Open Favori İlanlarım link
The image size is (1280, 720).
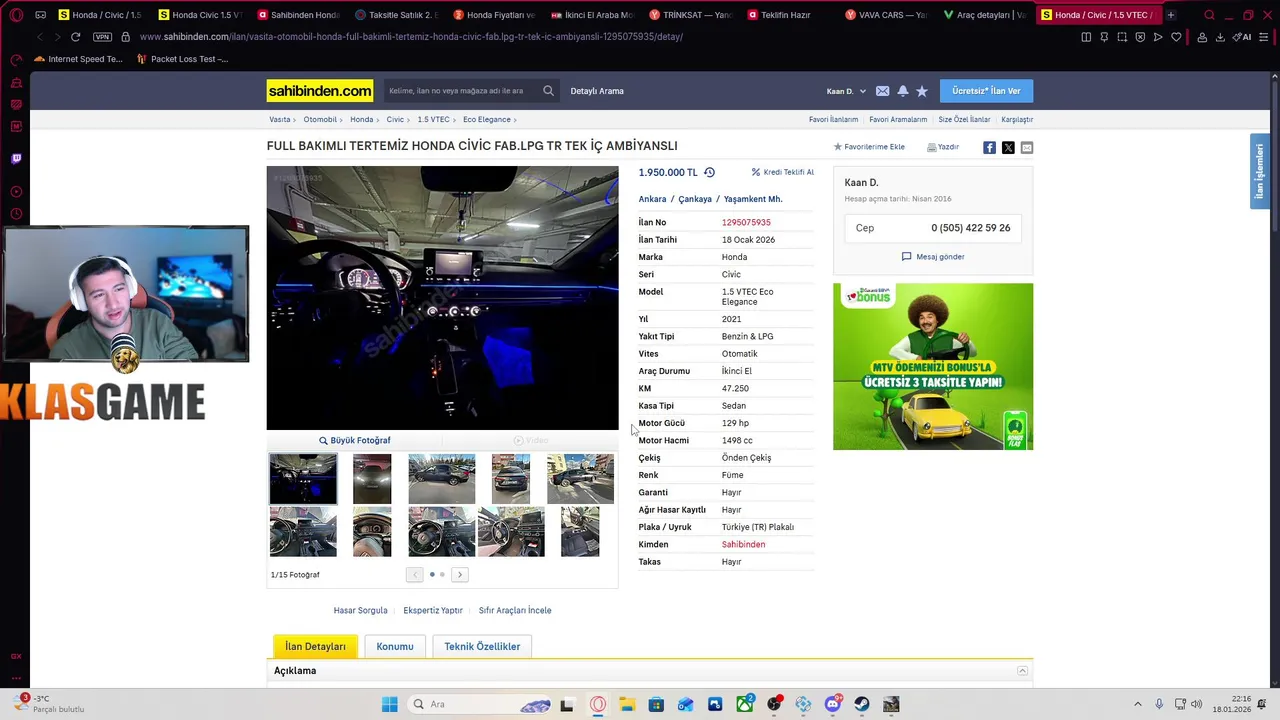(x=833, y=119)
